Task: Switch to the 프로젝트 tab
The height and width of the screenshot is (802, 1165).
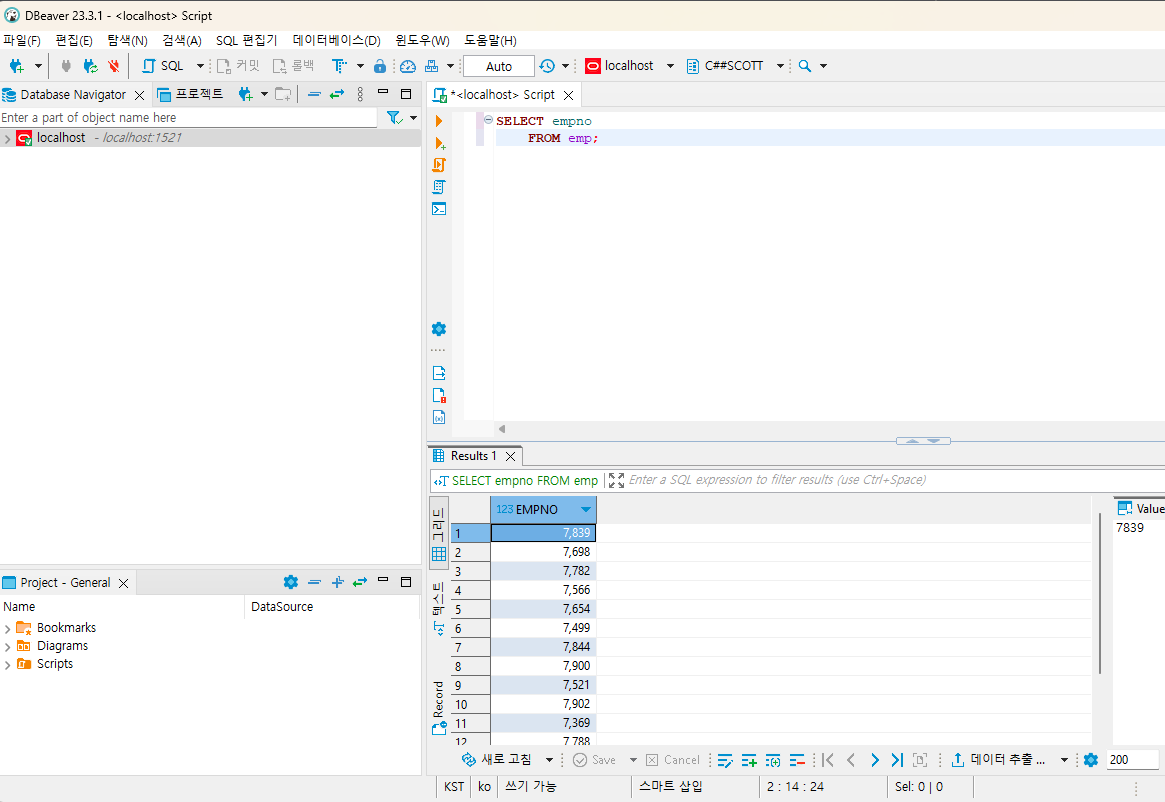Action: [190, 94]
